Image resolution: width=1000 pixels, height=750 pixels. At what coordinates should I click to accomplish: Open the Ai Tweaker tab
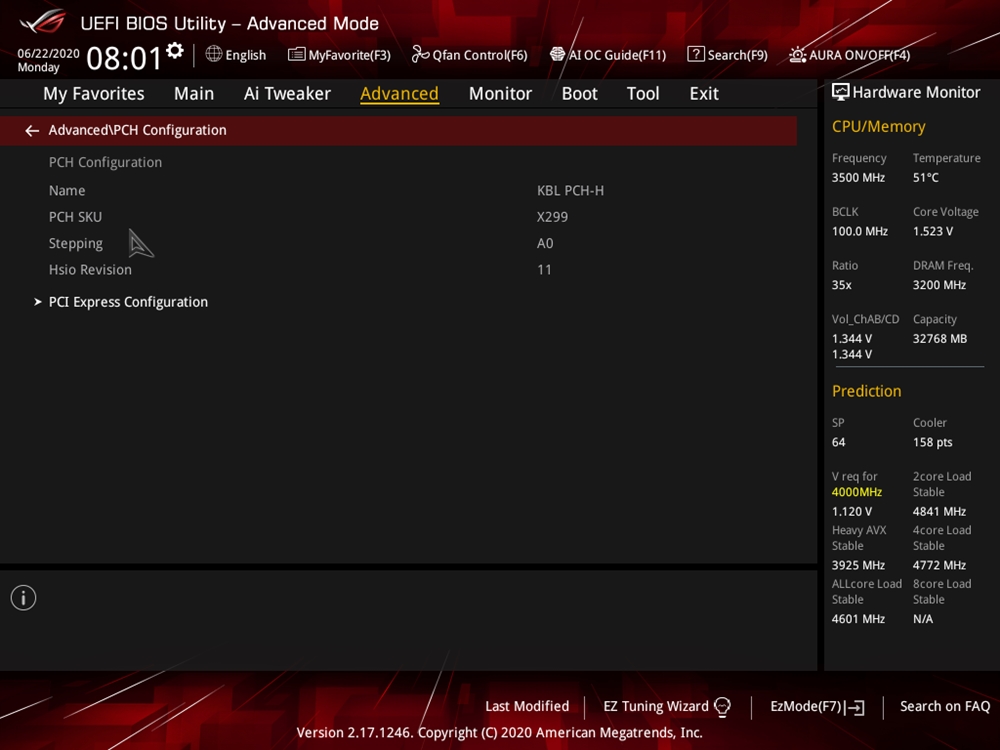coord(287,94)
